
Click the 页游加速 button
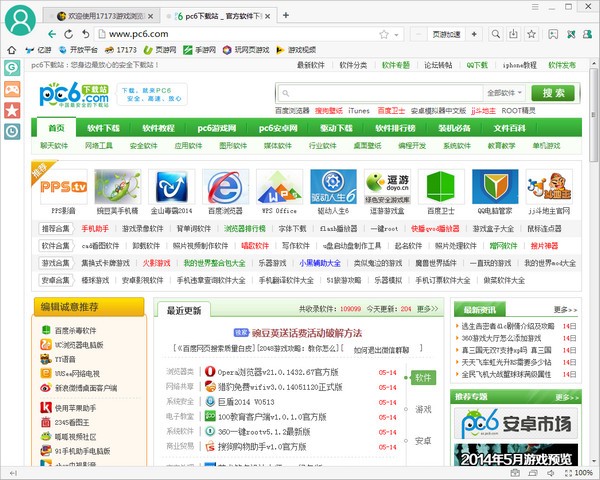446,34
